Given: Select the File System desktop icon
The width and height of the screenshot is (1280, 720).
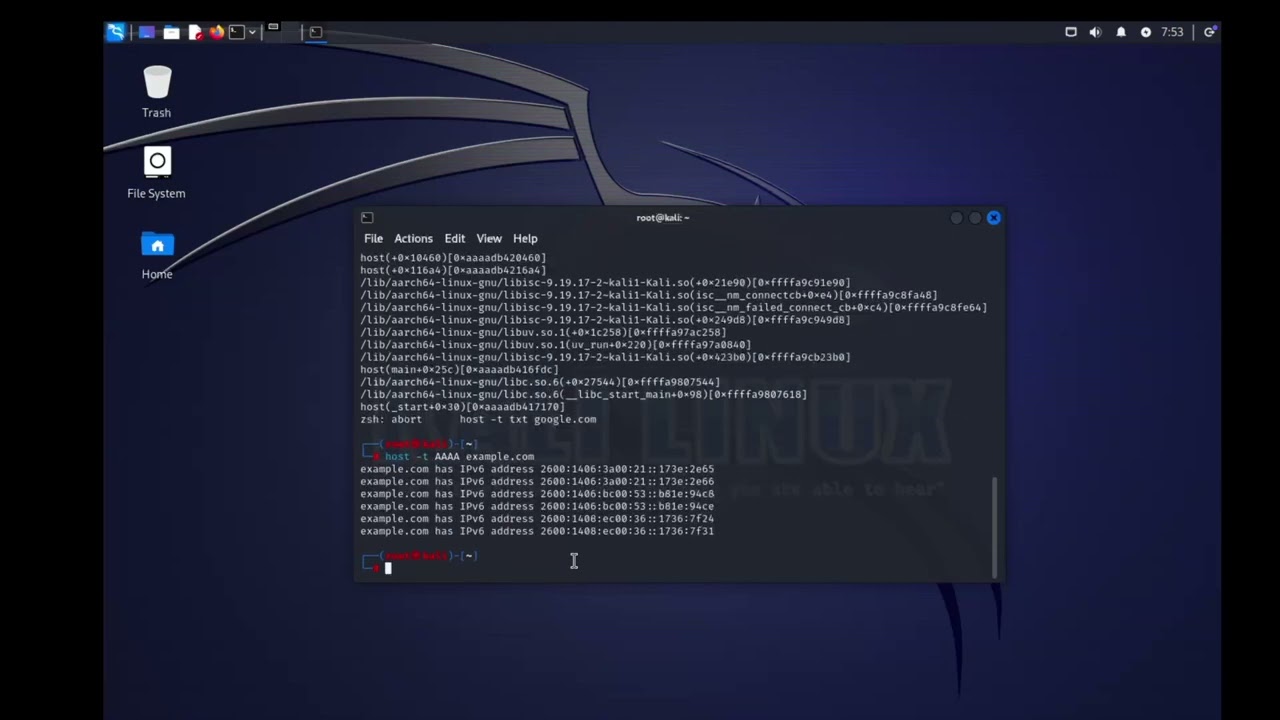Looking at the screenshot, I should [156, 173].
